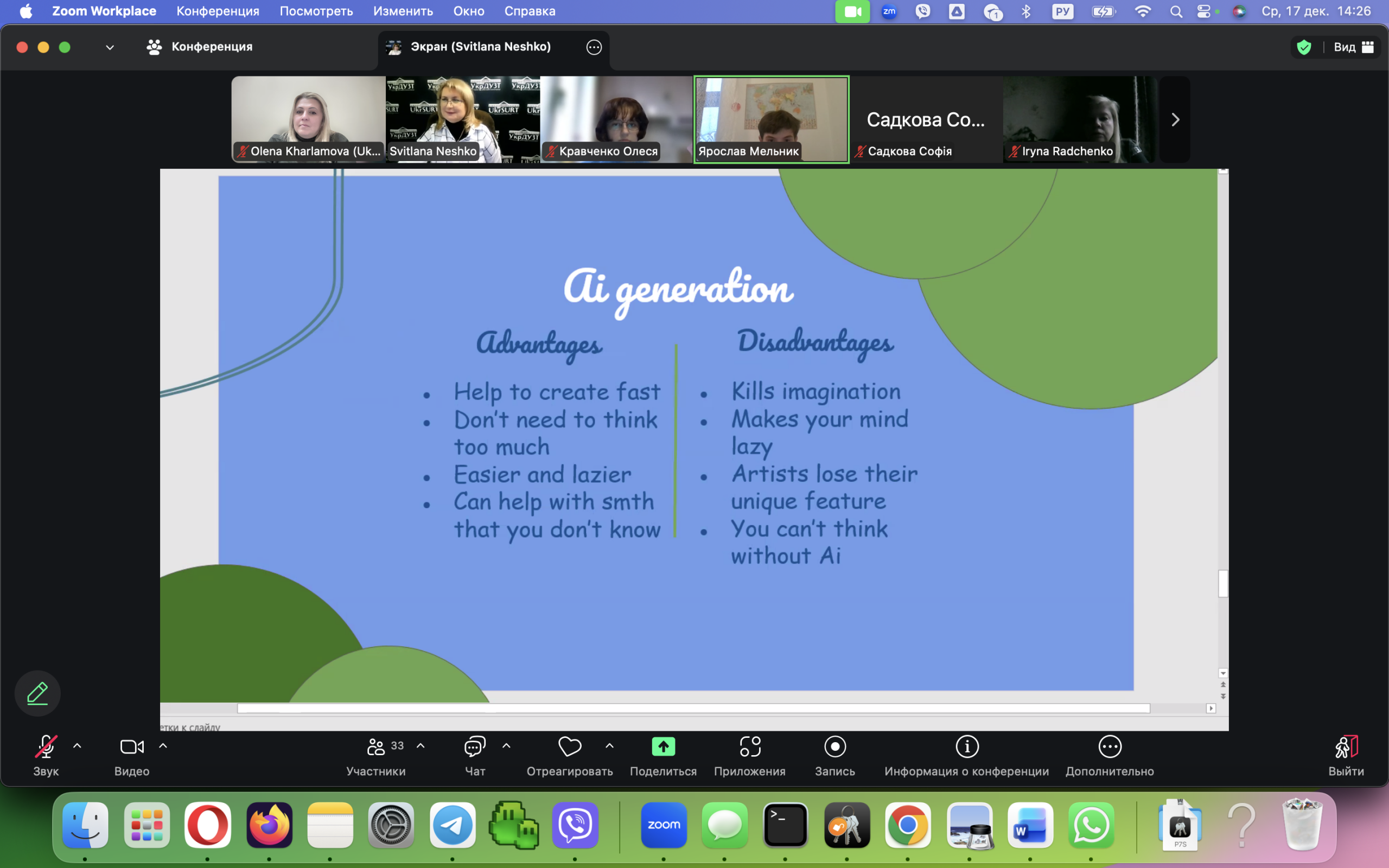Unmute the microphone
1389x868 pixels.
pos(46,747)
